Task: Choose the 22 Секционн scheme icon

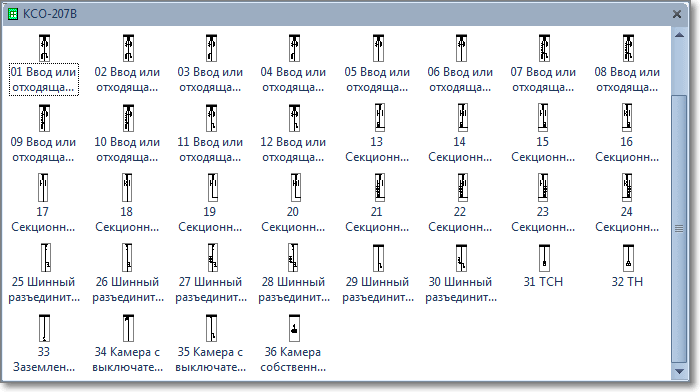Action: pyautogui.click(x=462, y=188)
